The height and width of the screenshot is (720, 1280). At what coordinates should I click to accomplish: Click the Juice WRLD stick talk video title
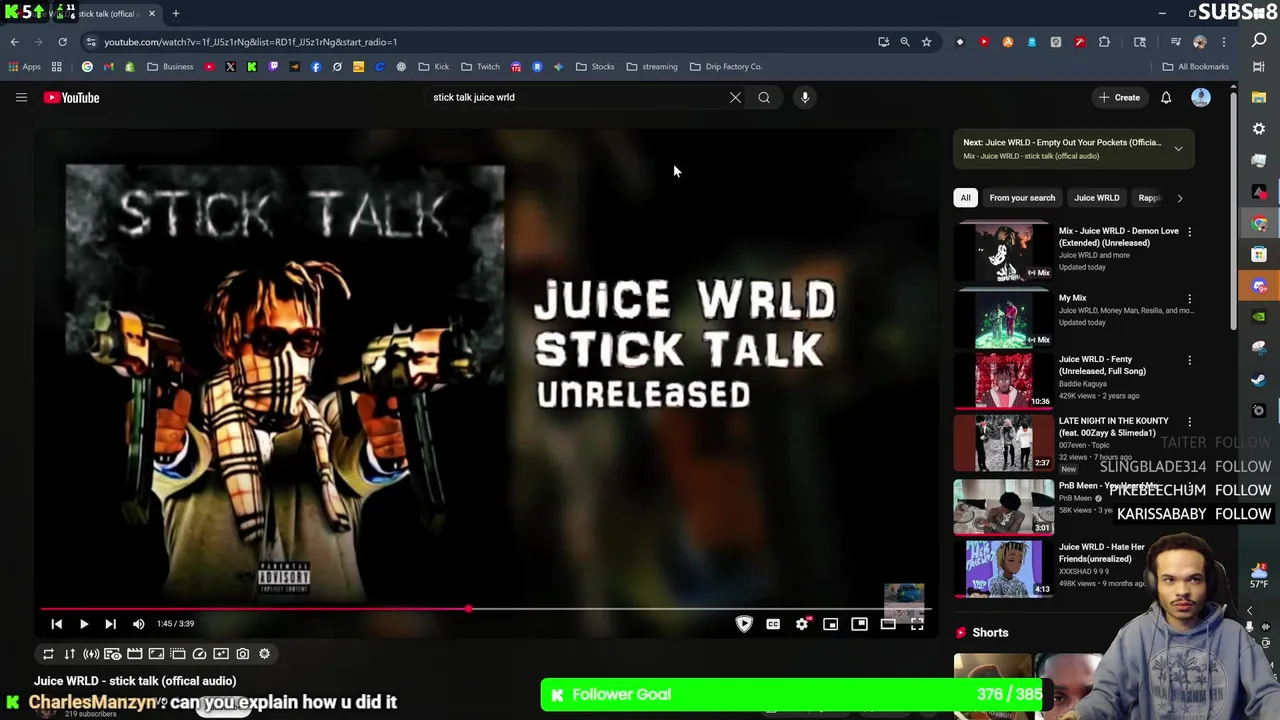pyautogui.click(x=135, y=681)
